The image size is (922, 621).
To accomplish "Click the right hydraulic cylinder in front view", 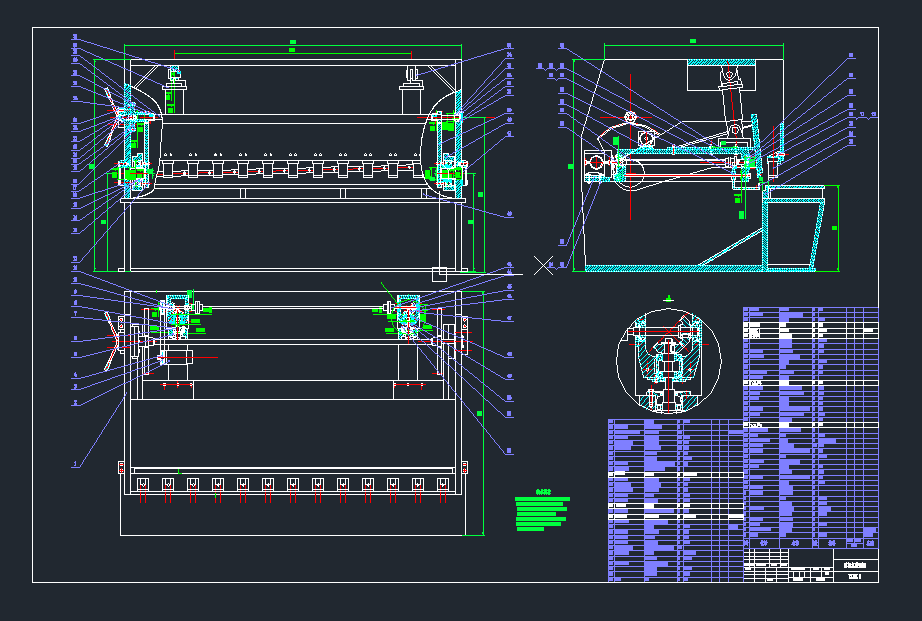I will 412,96.
